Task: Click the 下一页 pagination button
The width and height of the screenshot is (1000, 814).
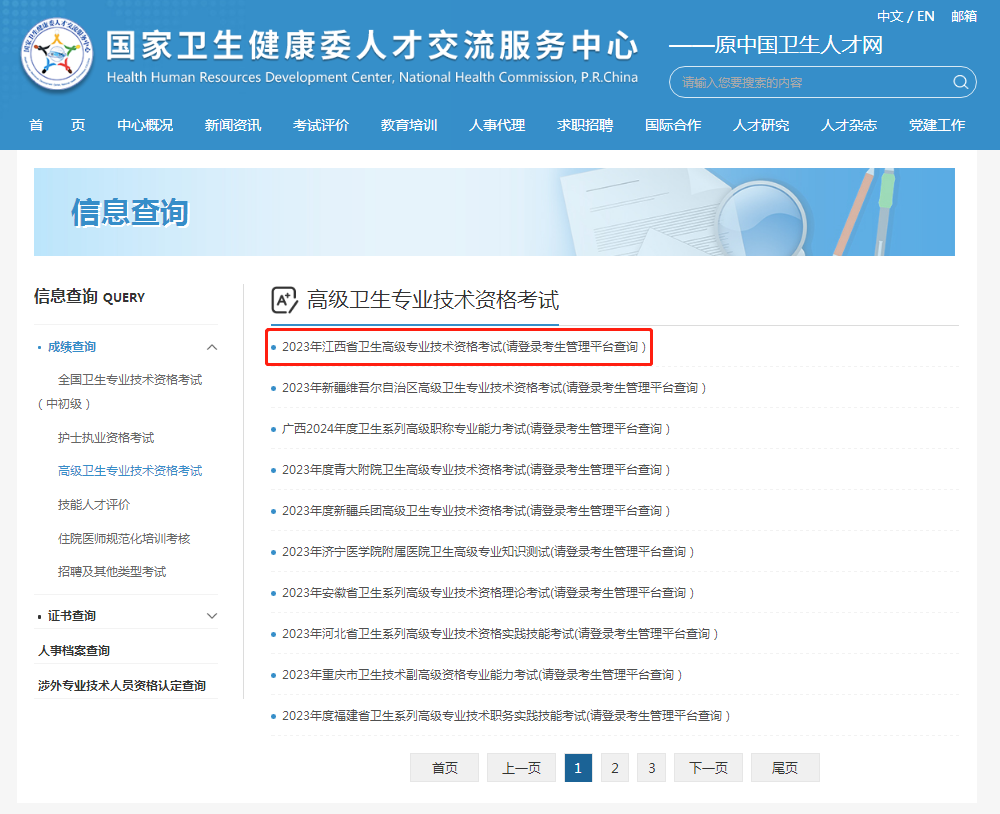Action: [708, 768]
